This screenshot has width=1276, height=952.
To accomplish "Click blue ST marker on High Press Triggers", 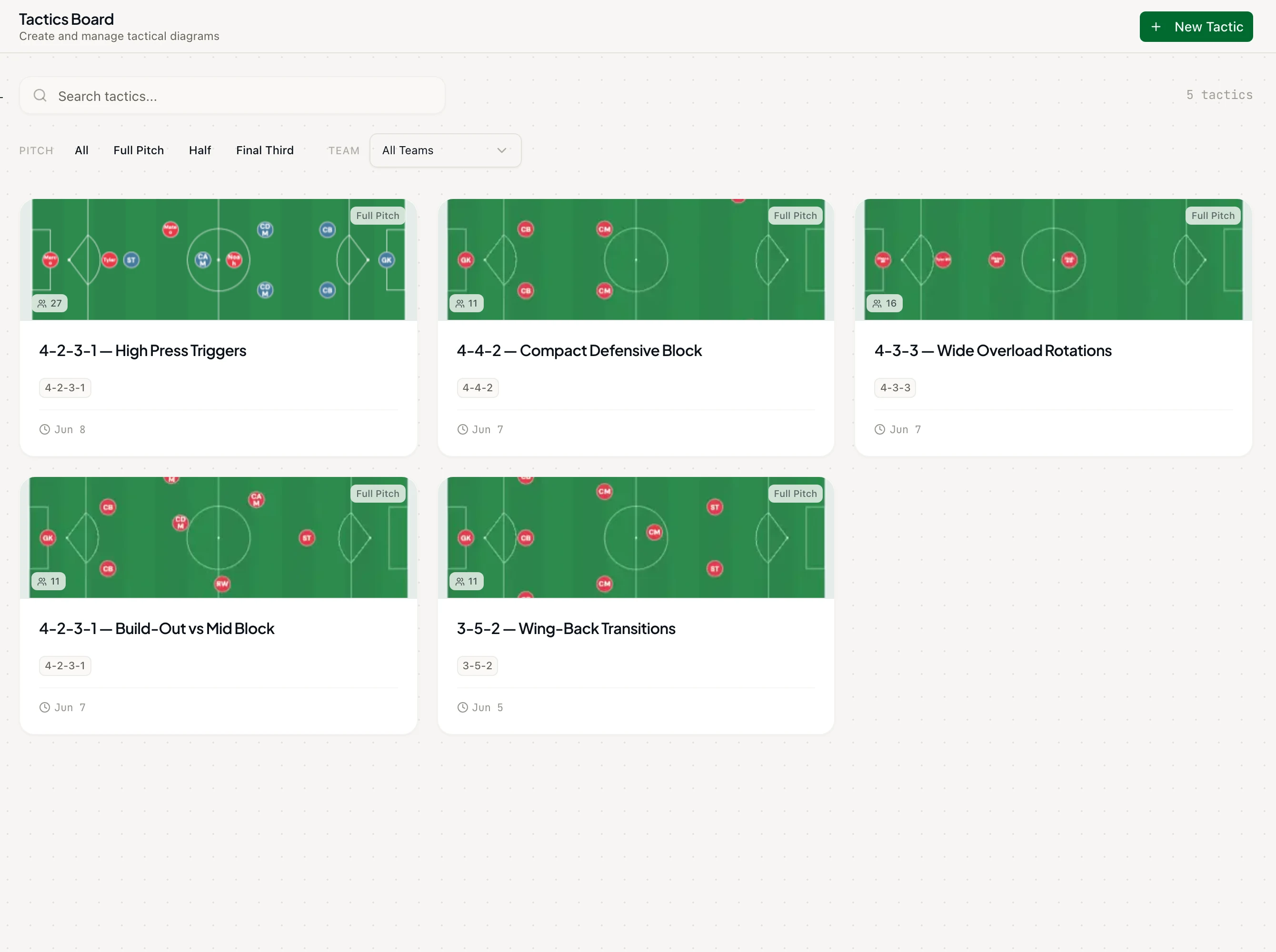I will (x=131, y=260).
